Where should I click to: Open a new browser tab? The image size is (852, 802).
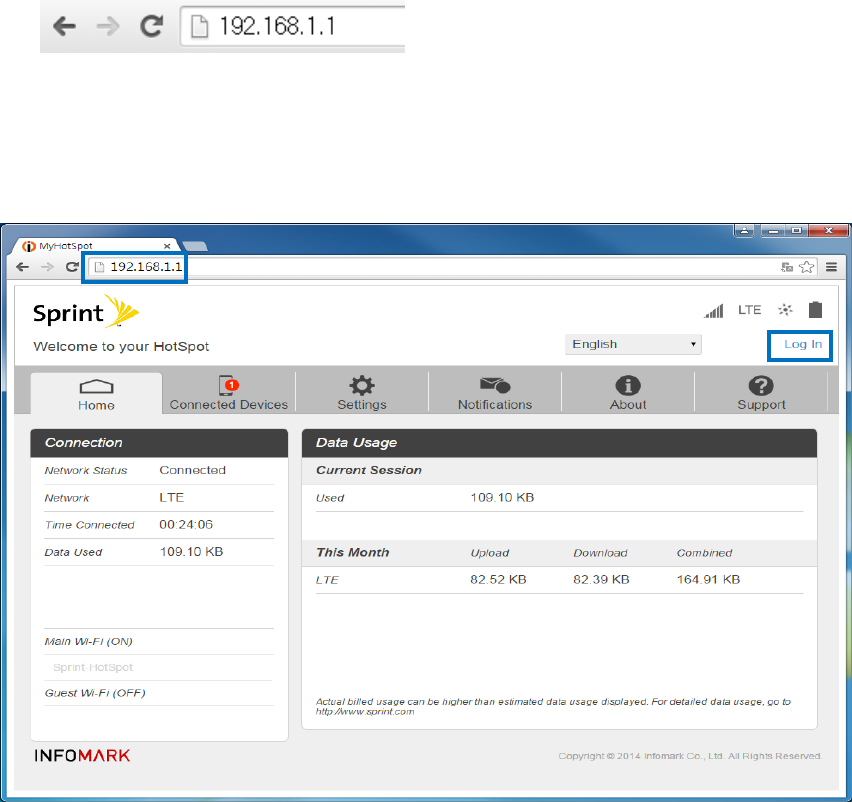[195, 247]
